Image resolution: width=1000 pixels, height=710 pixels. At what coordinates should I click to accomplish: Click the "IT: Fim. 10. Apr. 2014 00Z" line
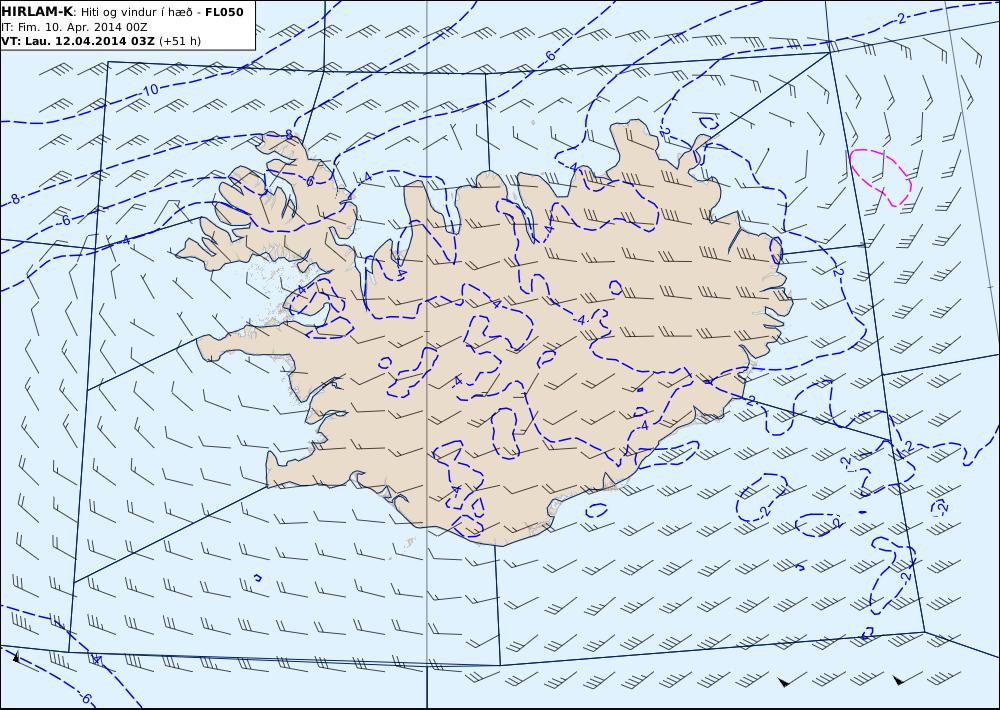click(x=74, y=27)
